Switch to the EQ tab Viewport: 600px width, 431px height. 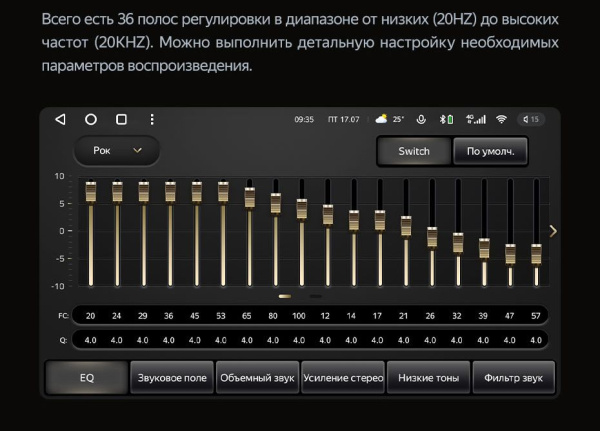(86, 378)
